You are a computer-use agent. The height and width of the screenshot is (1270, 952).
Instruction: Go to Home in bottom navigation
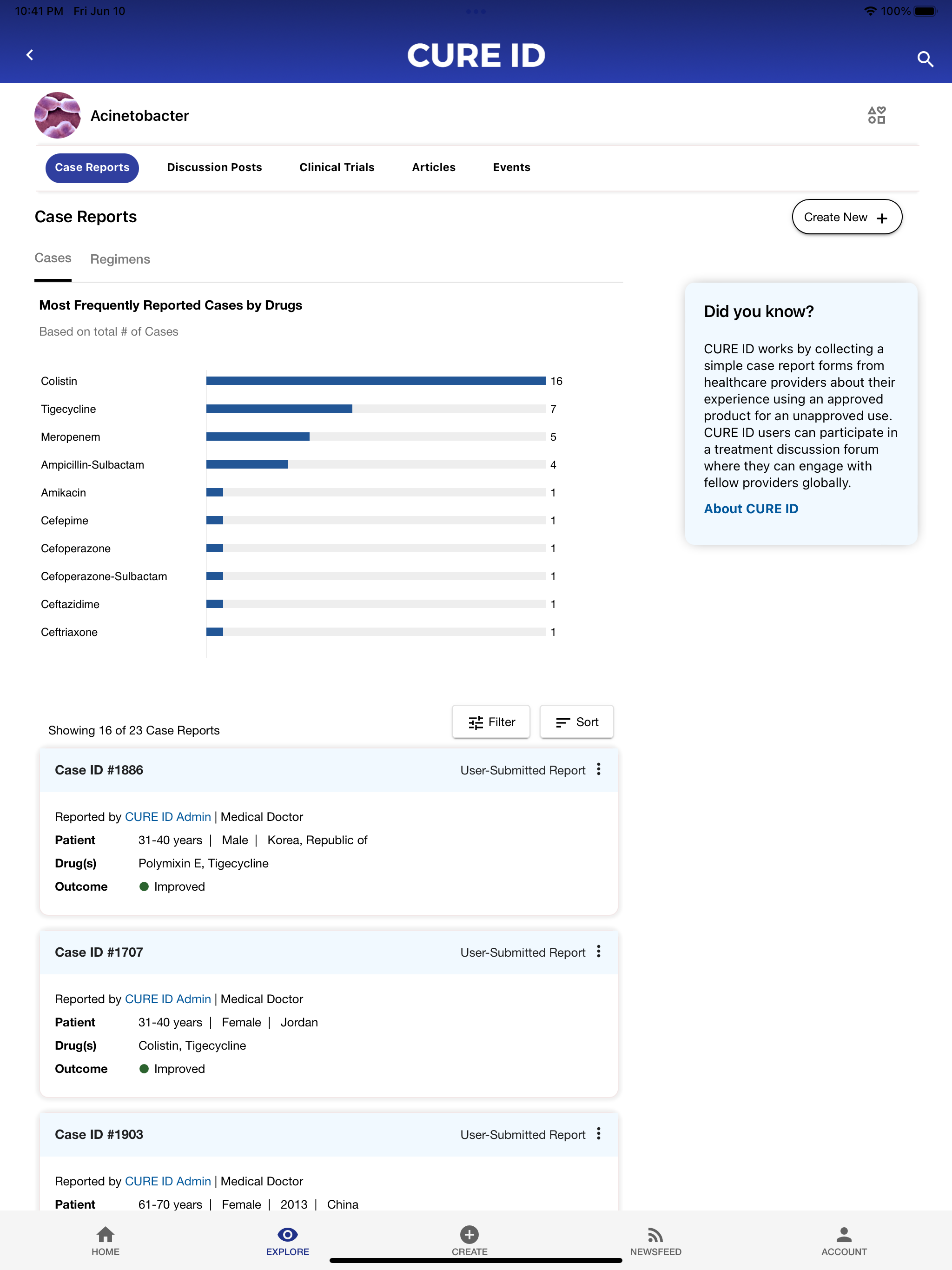[x=106, y=1241]
